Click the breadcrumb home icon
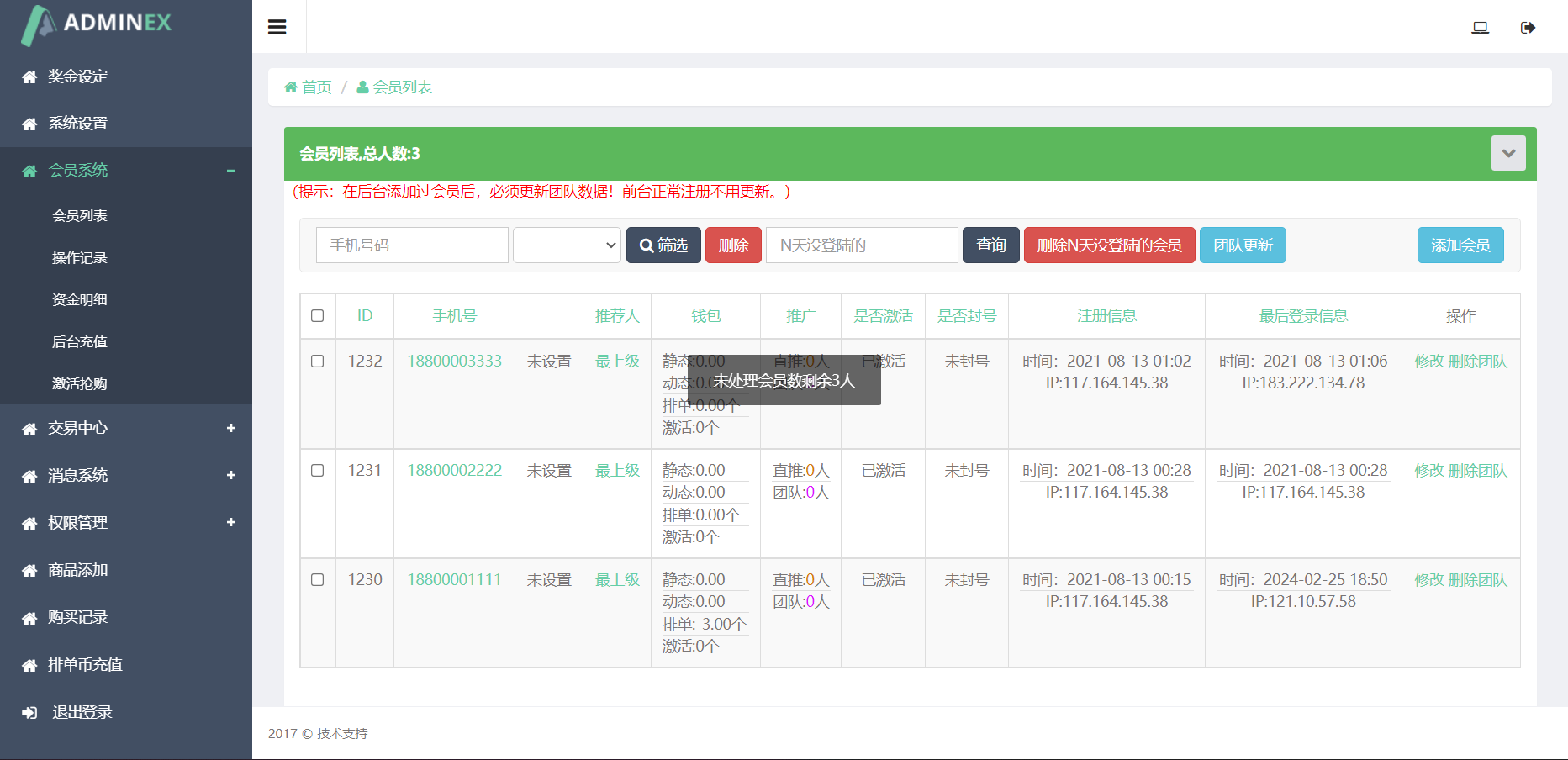This screenshot has height=760, width=1568. 291,87
